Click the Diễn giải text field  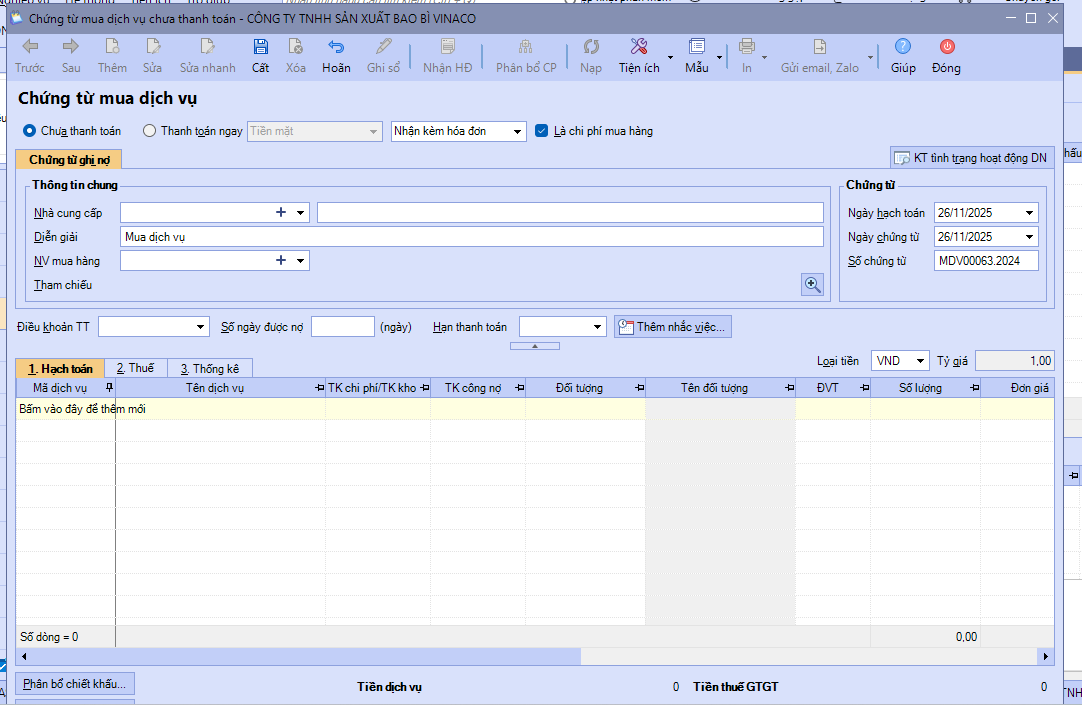[470, 237]
